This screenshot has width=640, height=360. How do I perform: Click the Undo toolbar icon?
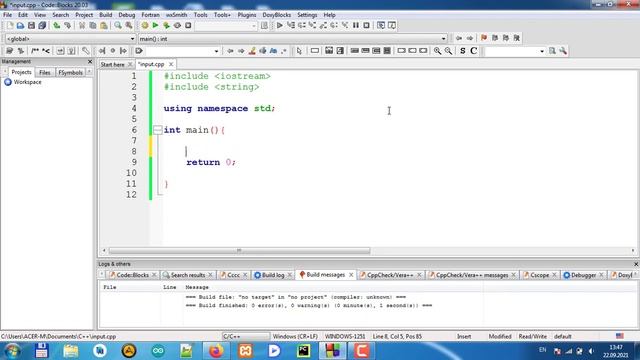(57, 25)
